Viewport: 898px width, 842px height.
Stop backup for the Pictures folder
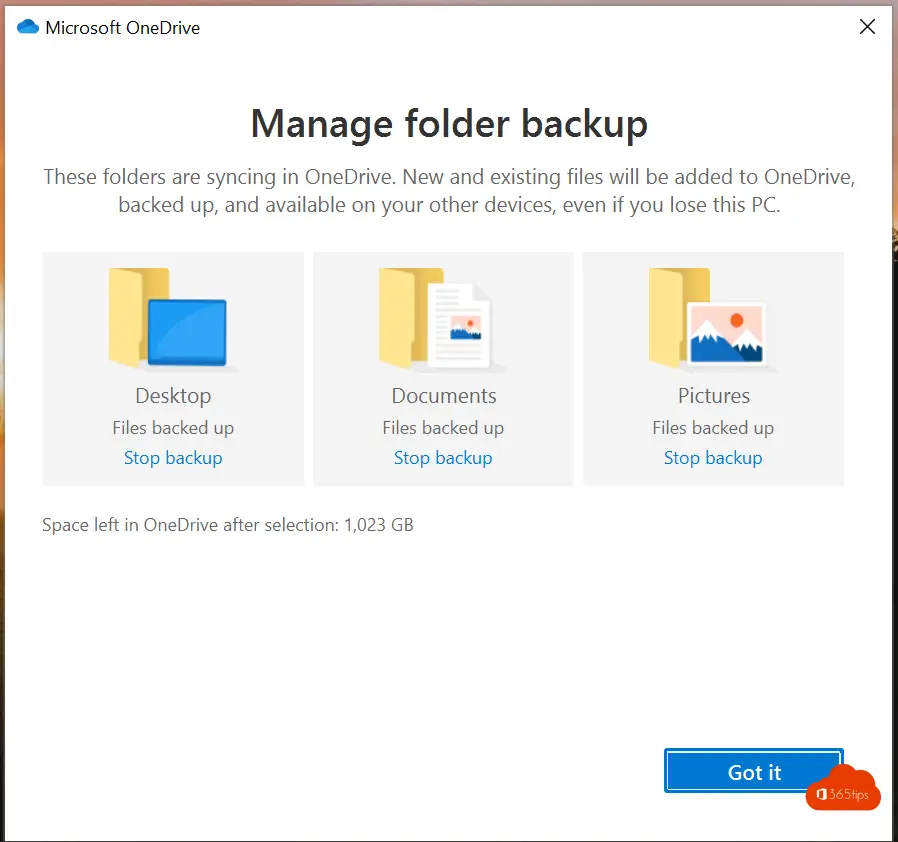tap(713, 458)
